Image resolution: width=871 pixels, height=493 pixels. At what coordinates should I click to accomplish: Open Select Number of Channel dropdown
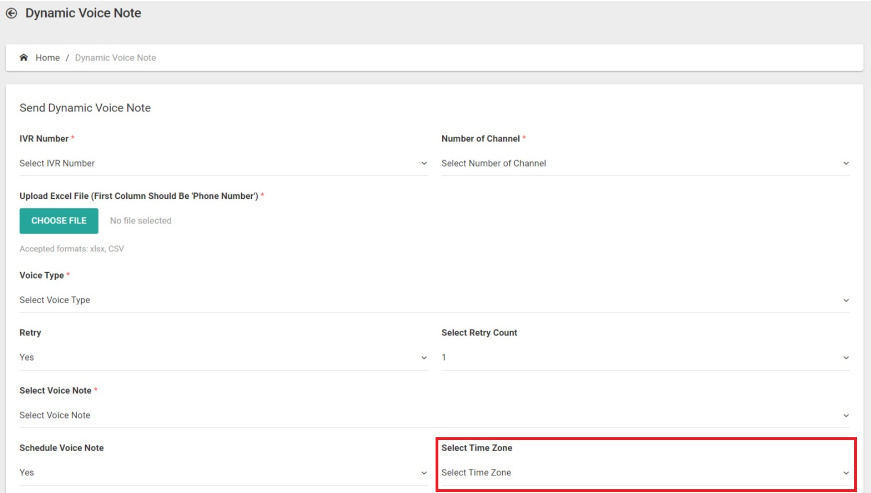coord(645,163)
